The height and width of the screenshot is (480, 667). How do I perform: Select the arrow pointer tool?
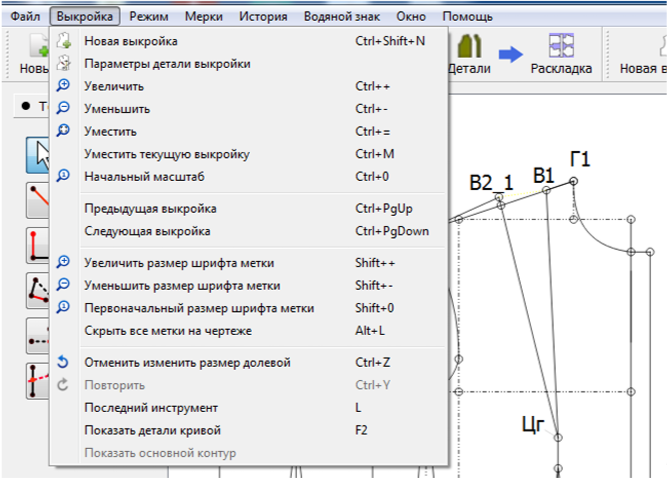(38, 155)
